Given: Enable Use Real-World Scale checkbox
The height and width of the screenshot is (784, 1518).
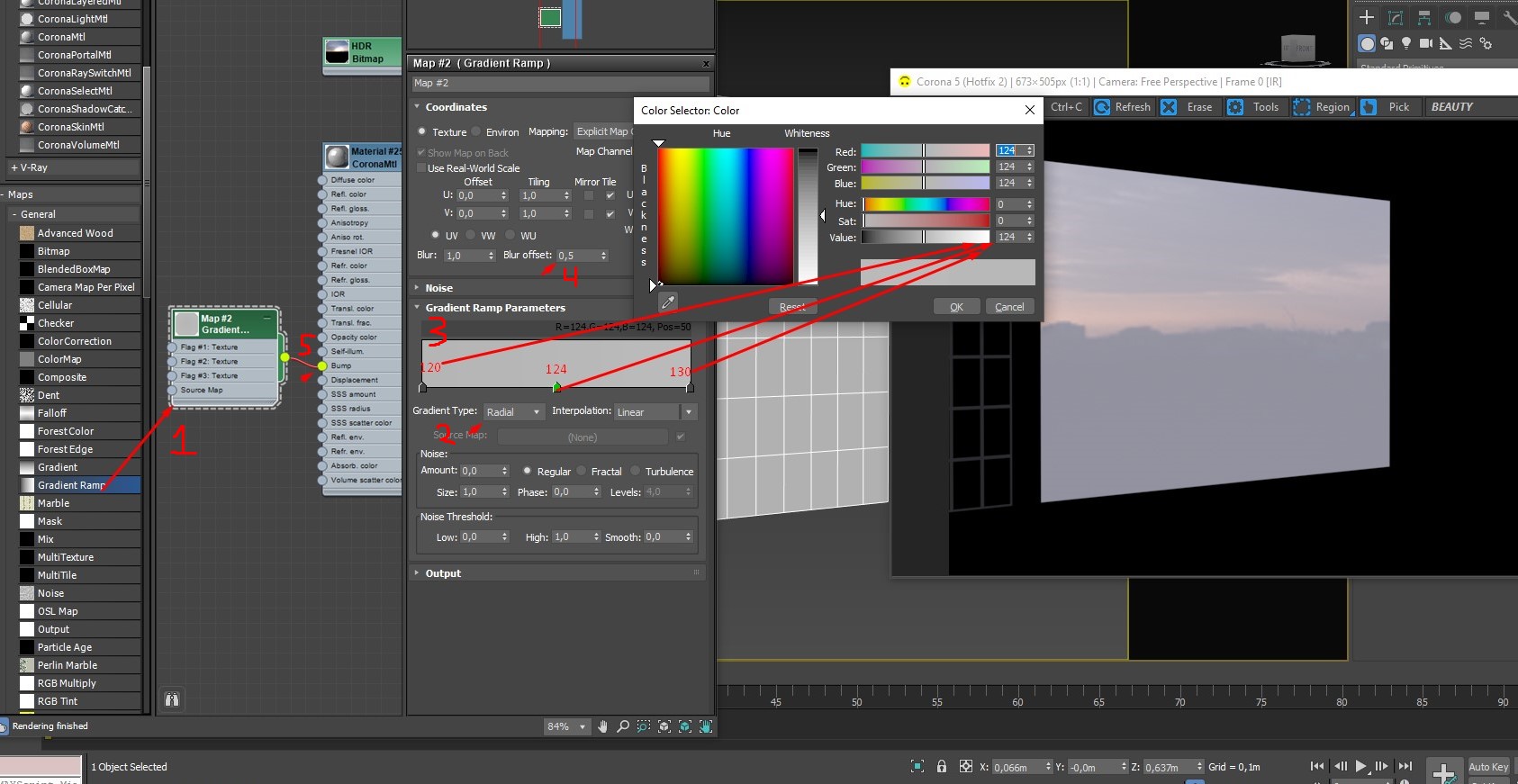Looking at the screenshot, I should [x=421, y=167].
